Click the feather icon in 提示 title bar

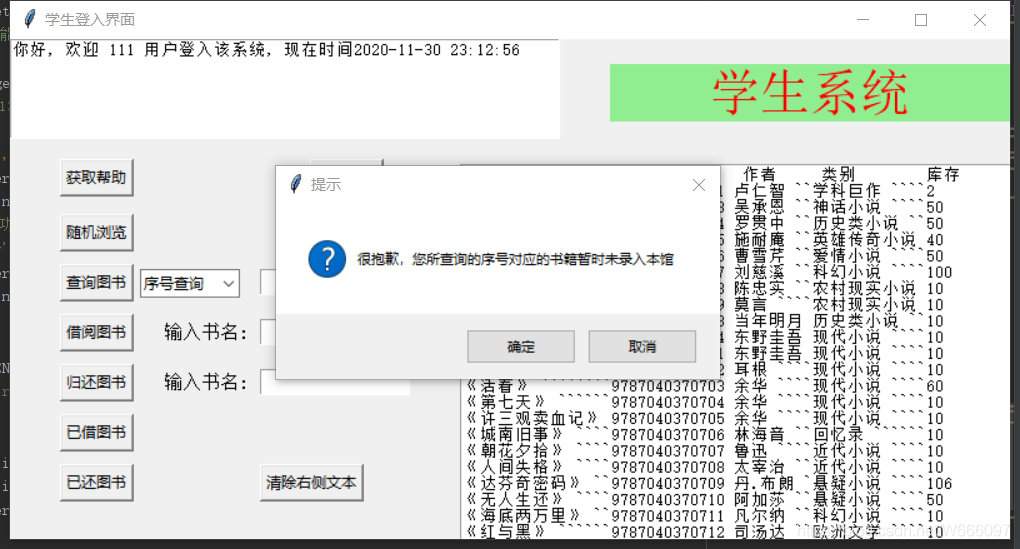(295, 184)
